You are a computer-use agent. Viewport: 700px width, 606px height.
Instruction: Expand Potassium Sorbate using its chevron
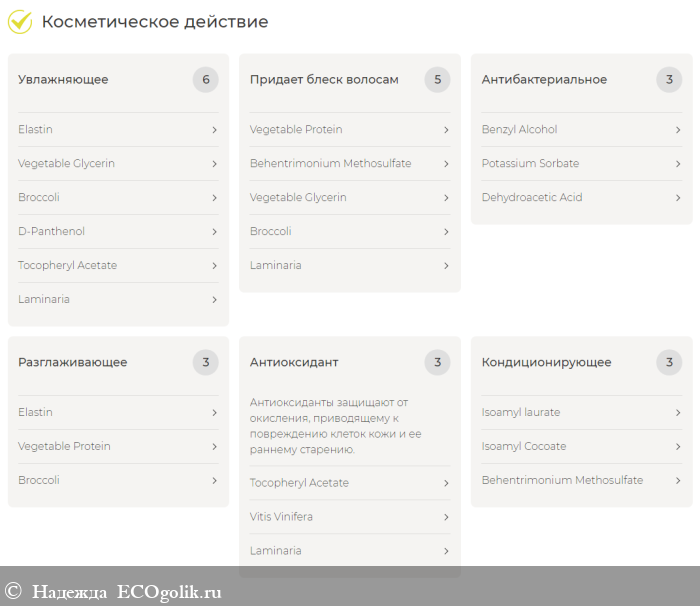click(678, 164)
